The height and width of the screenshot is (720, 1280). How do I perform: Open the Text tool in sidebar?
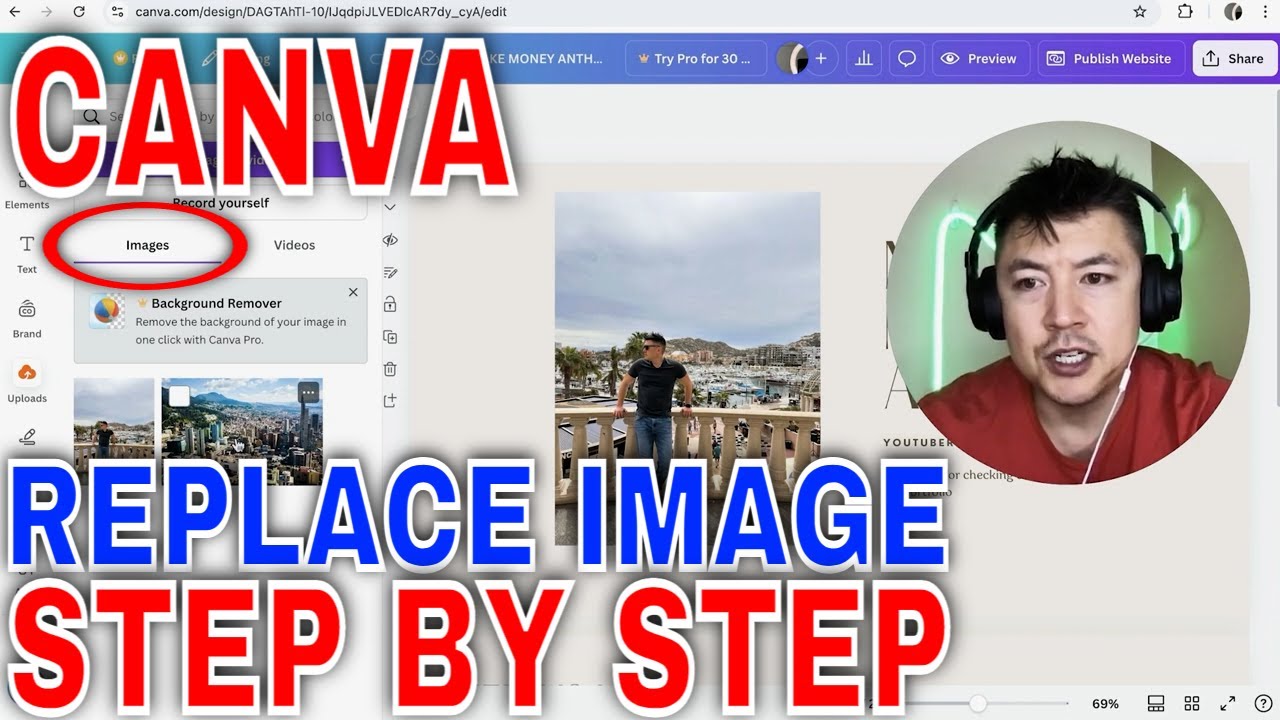point(27,254)
